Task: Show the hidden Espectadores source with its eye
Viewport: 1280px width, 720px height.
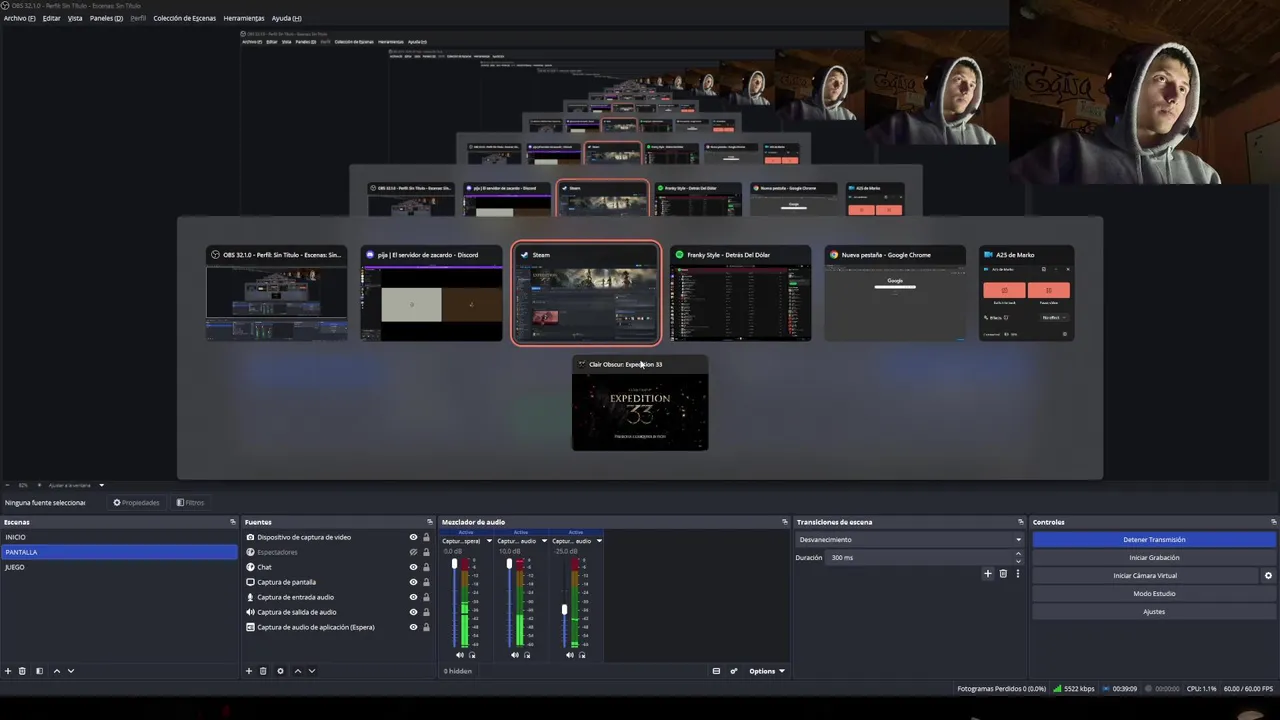Action: (413, 552)
